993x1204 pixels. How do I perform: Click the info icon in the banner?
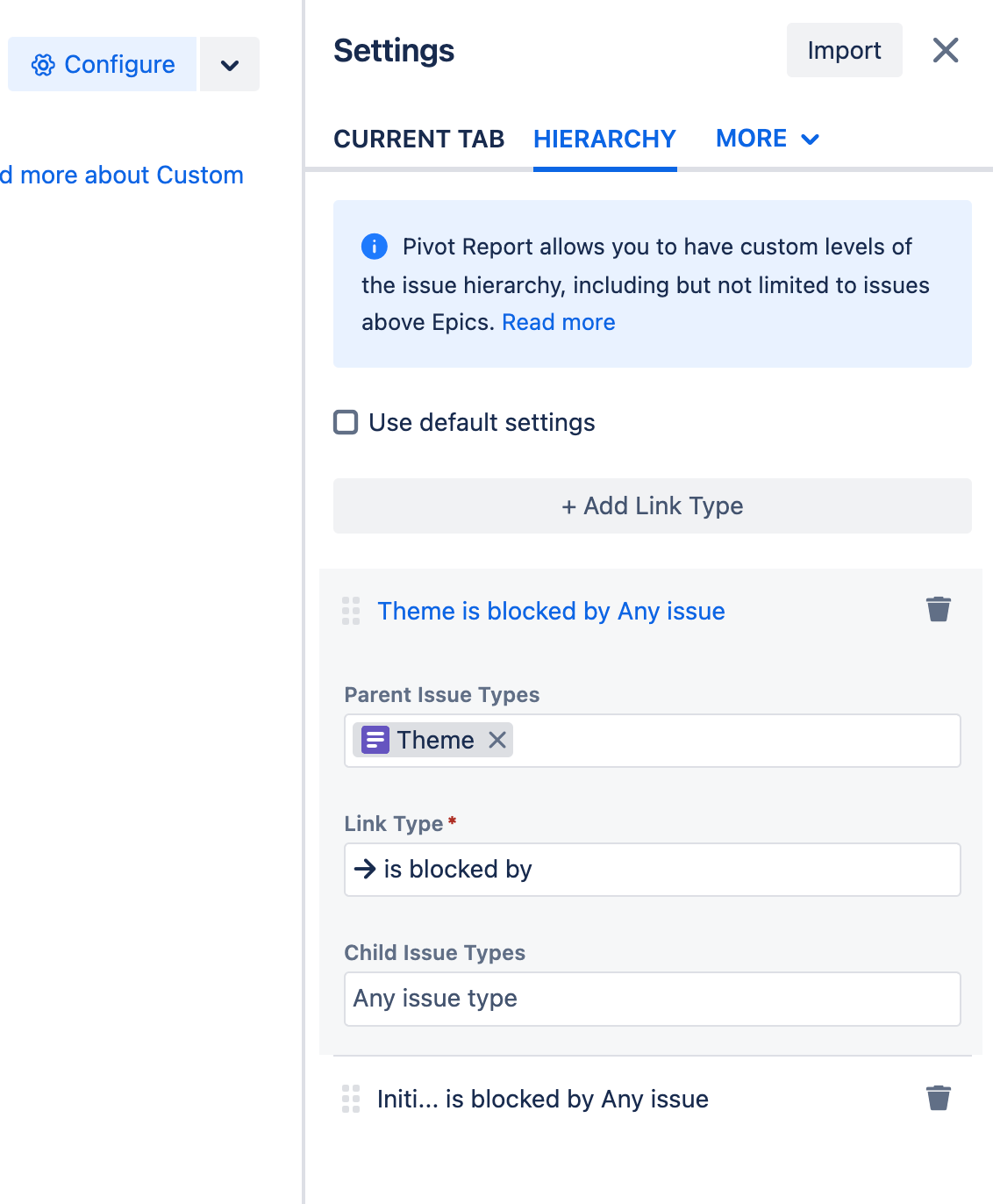374,247
